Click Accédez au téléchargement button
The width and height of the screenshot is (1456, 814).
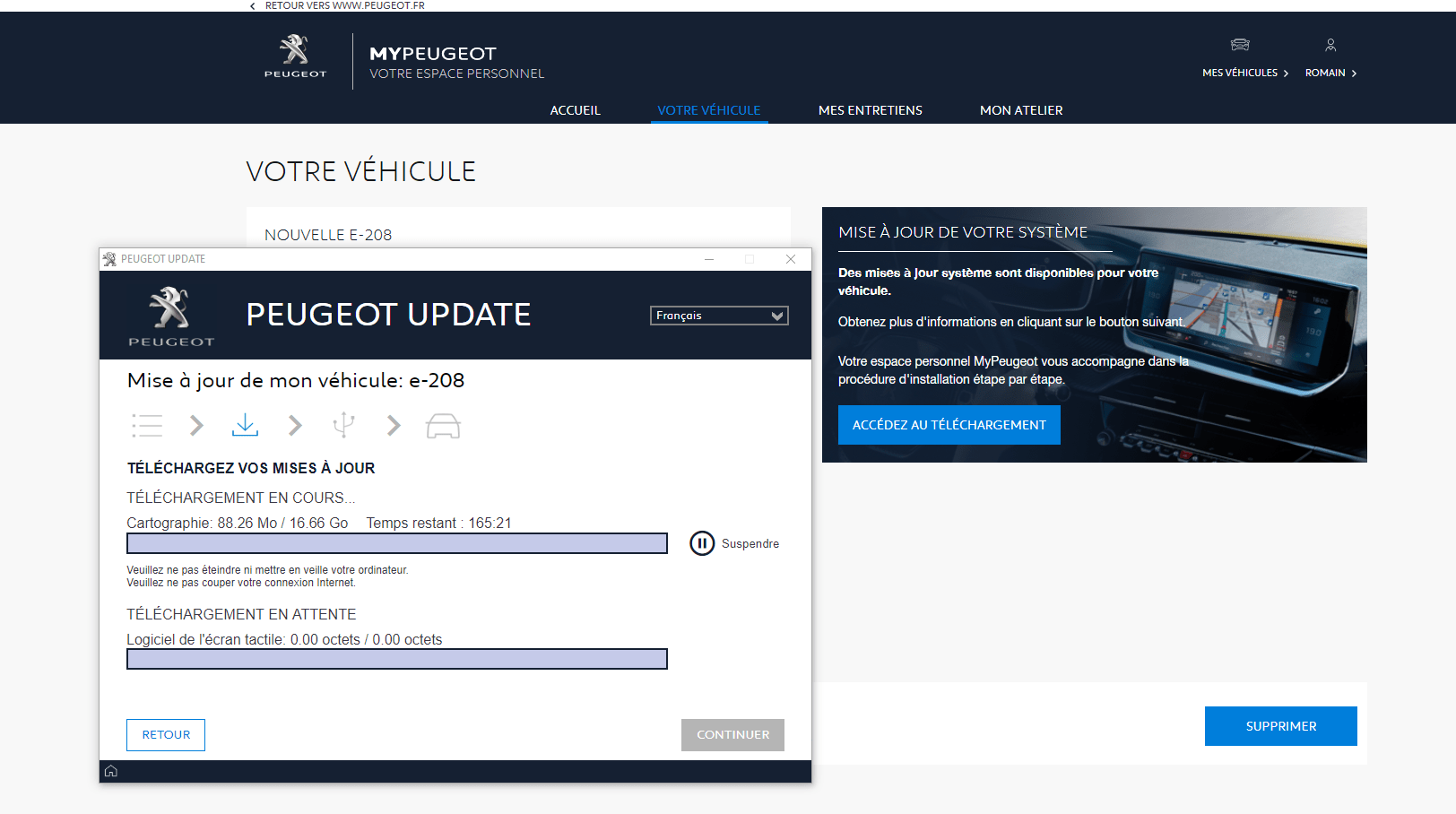[949, 425]
